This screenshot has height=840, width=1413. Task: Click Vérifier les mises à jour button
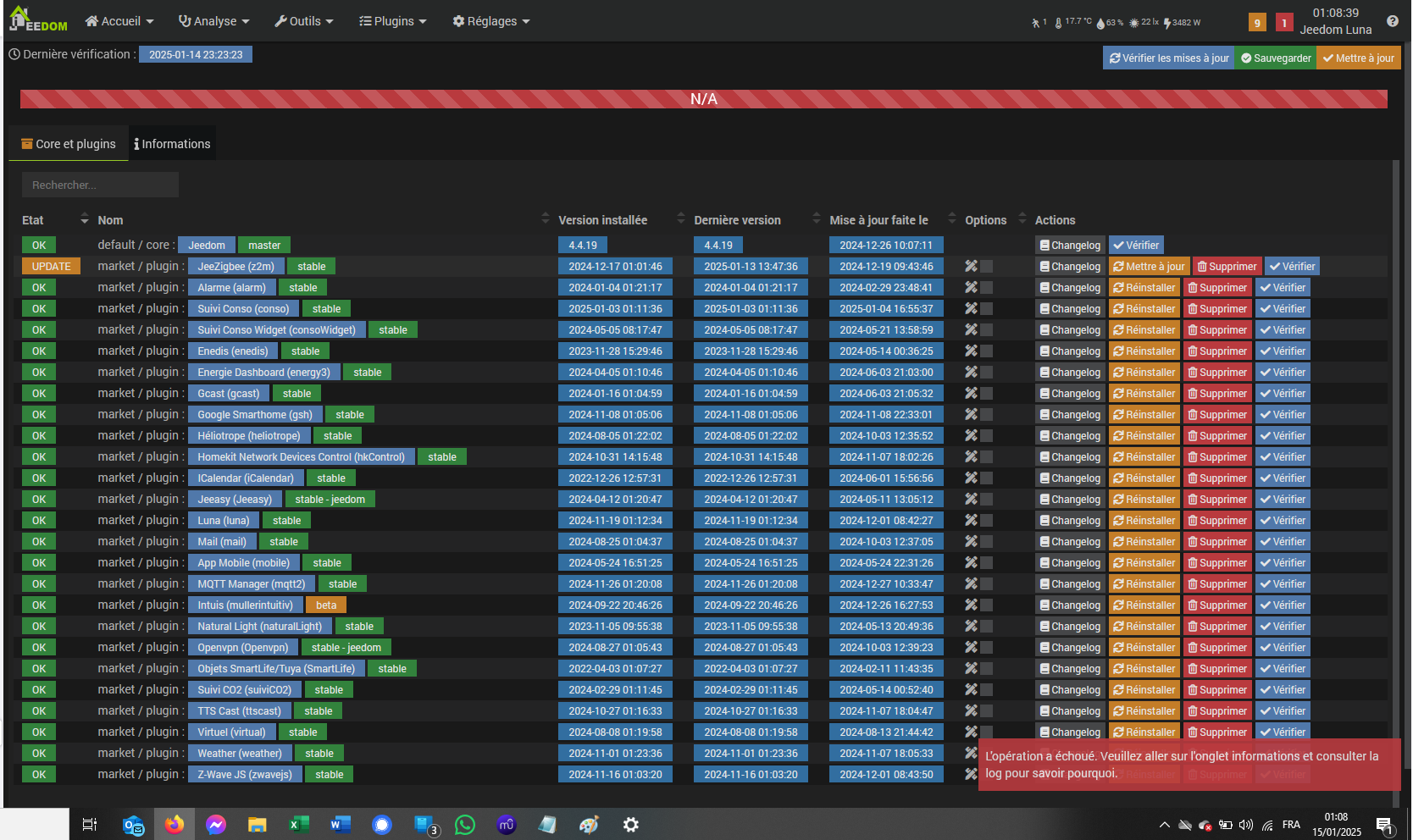[1169, 58]
